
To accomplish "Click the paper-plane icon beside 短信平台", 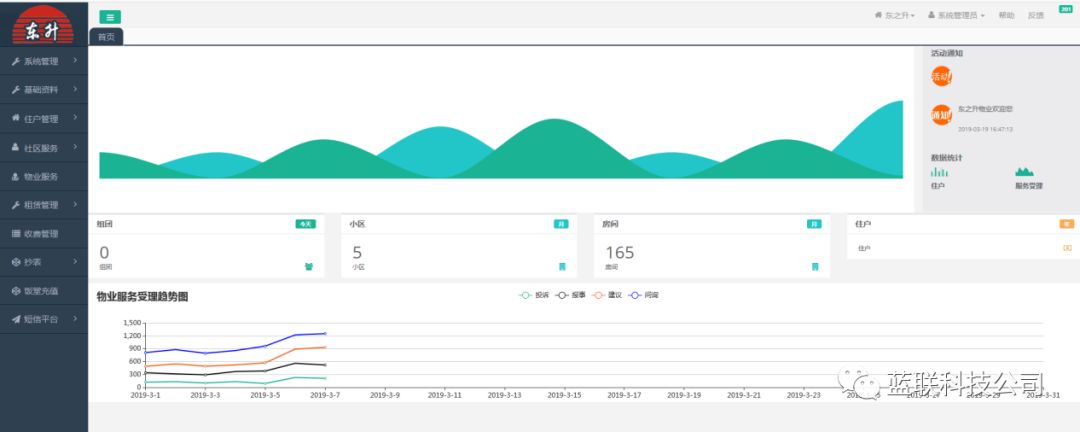I will pos(16,320).
